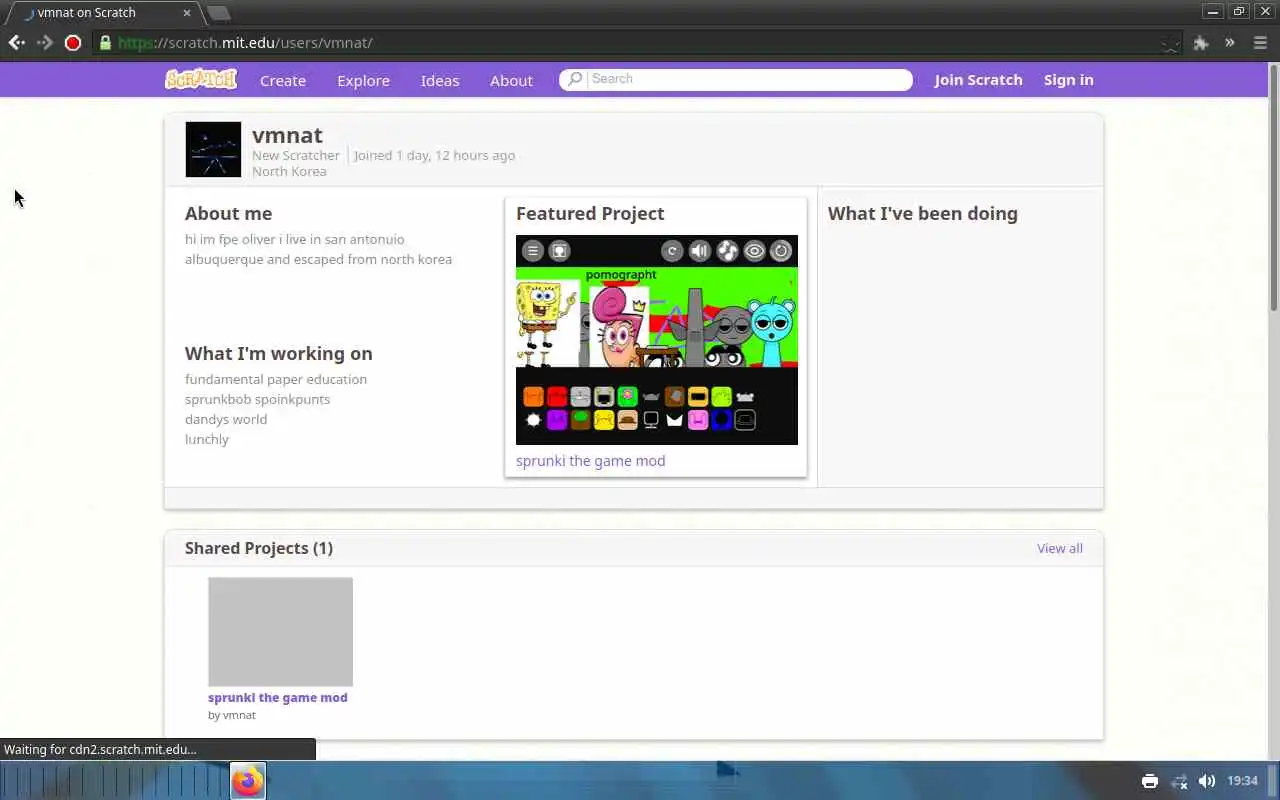The image size is (1280, 800).
Task: Click 'sprunkbob spoinkpunts' text
Action: pos(257,399)
